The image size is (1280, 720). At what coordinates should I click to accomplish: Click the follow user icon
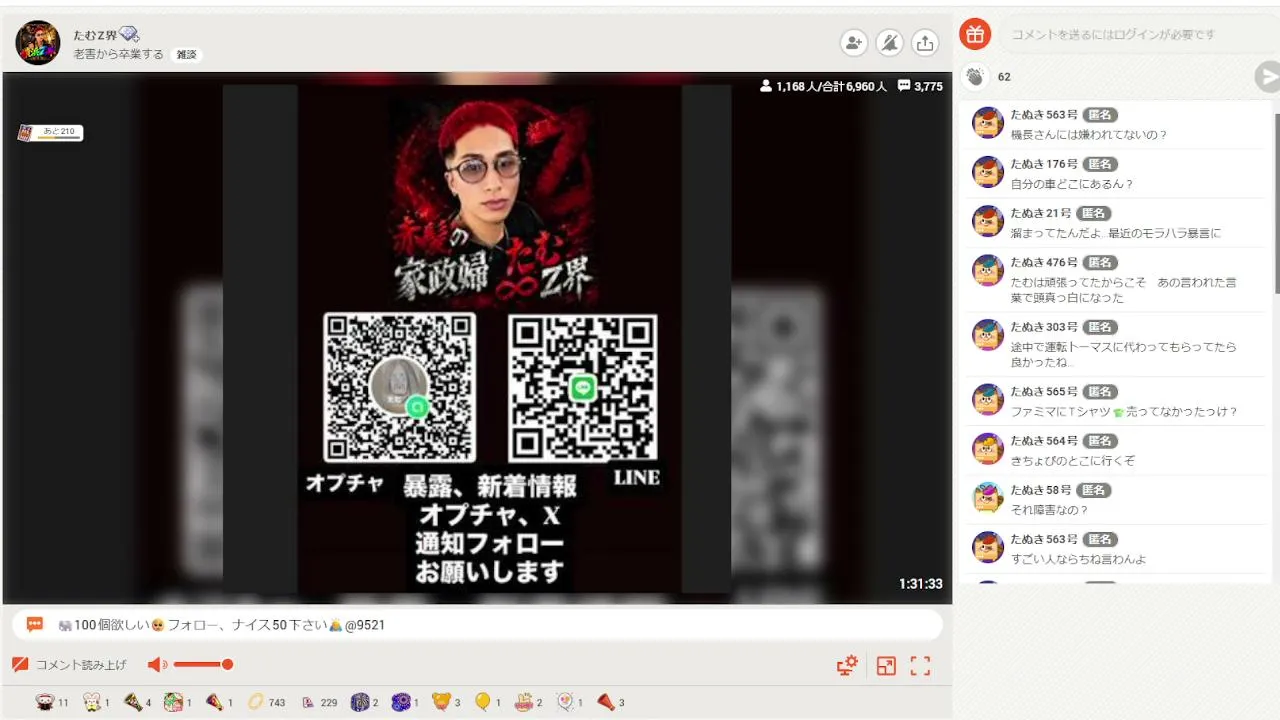pyautogui.click(x=853, y=42)
